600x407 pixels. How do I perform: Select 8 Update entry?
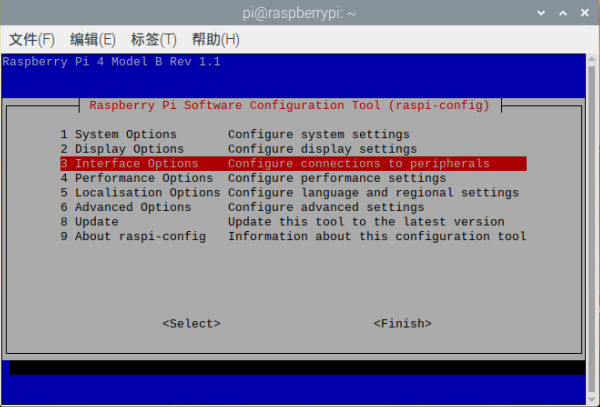[293, 221]
